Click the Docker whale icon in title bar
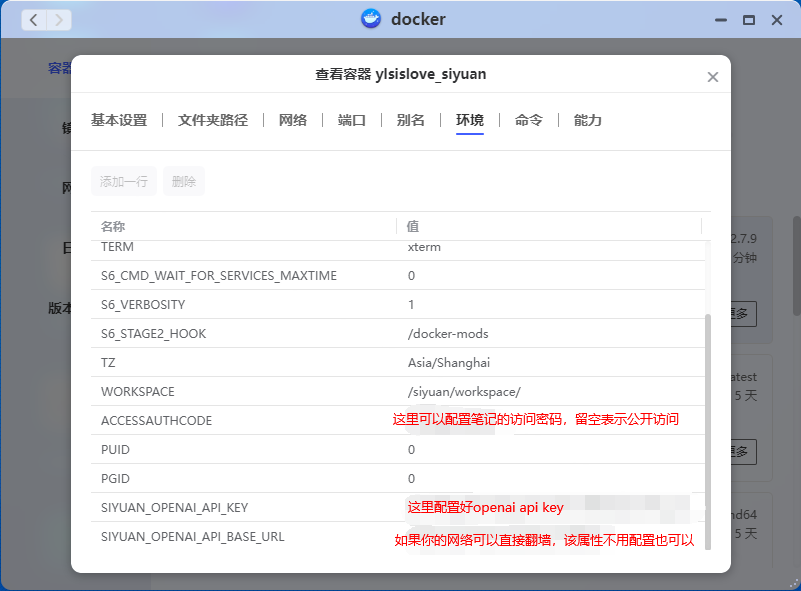Image resolution: width=801 pixels, height=591 pixels. [371, 20]
